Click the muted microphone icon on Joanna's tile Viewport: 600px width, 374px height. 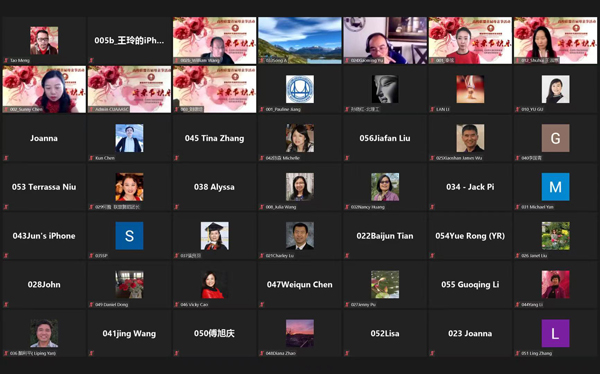[x=6, y=158]
